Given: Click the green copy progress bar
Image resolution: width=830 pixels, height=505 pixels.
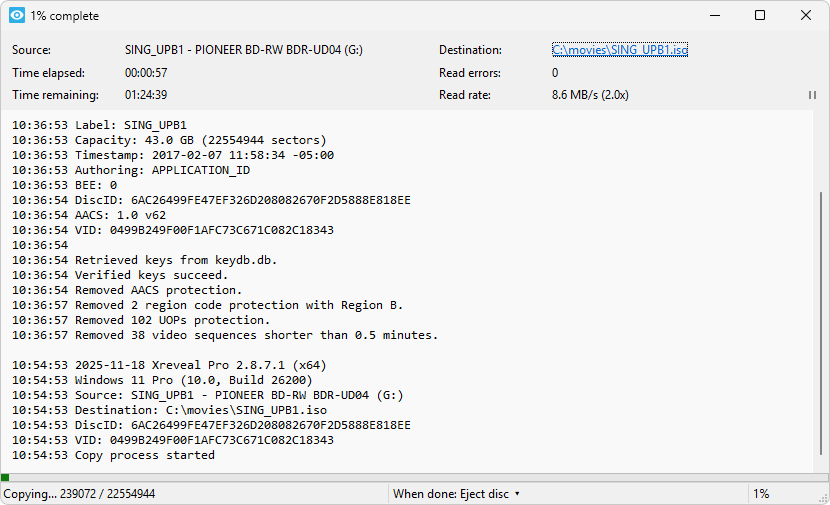Looking at the screenshot, I should click(5, 478).
